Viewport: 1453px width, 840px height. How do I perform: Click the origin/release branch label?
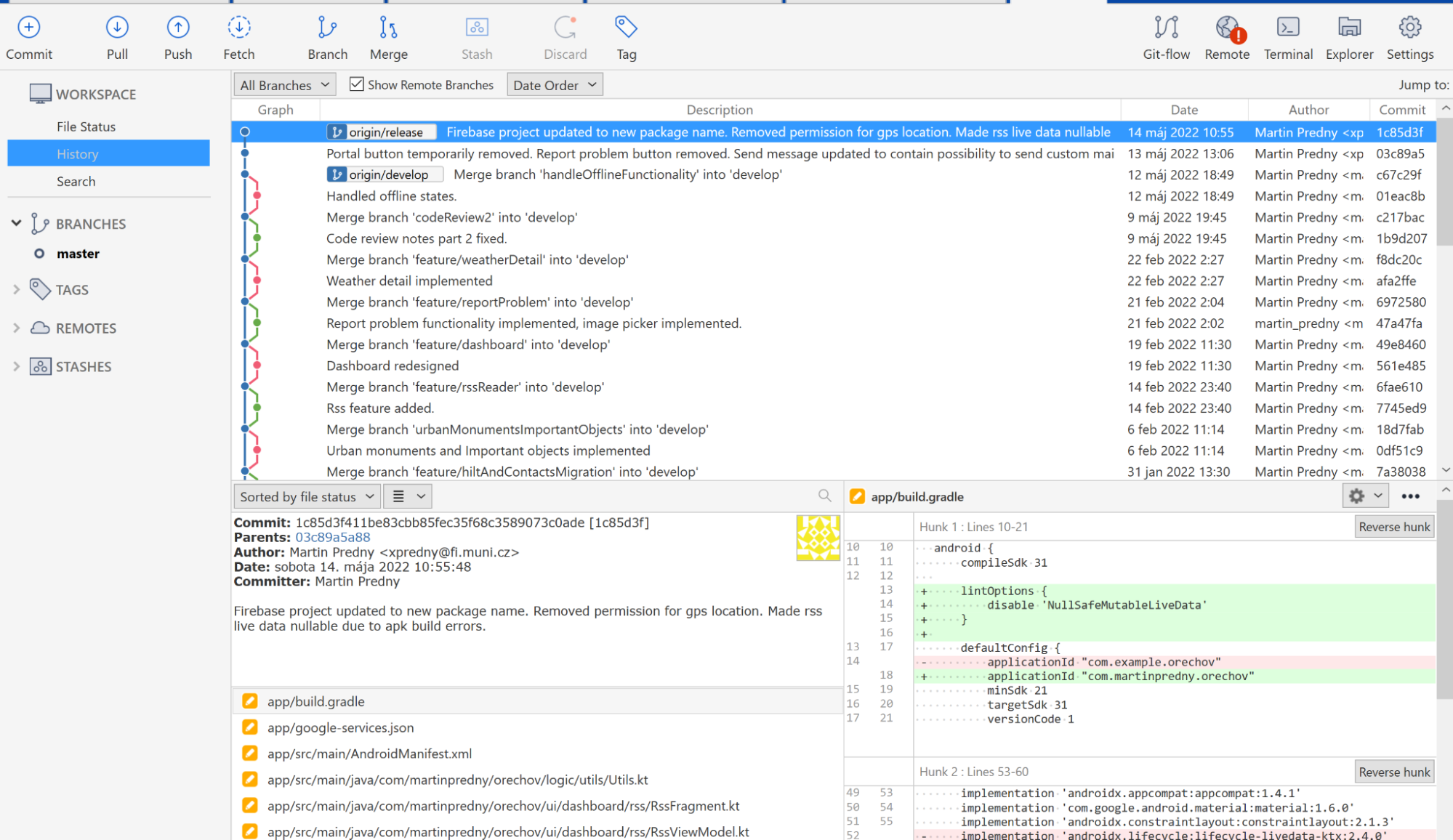tap(382, 132)
